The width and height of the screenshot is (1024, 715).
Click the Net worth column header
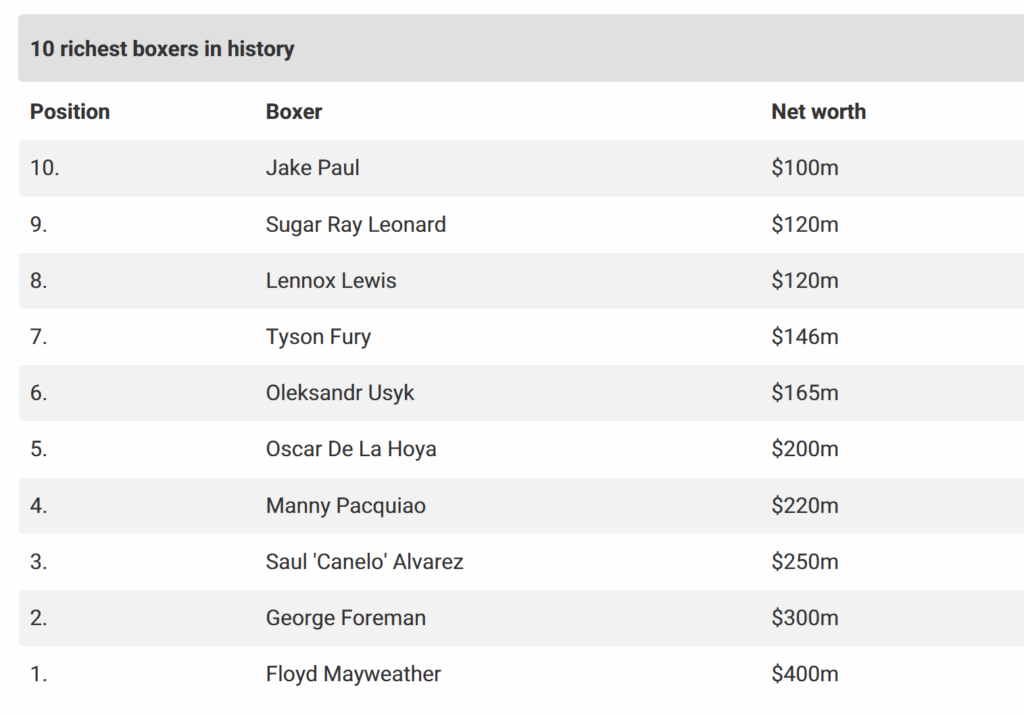point(818,112)
